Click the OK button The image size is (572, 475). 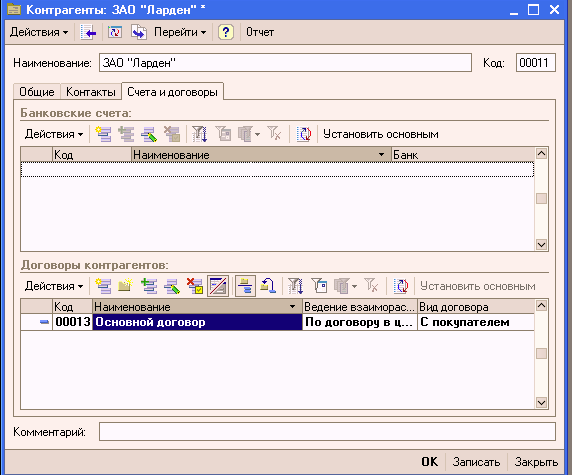click(x=430, y=462)
